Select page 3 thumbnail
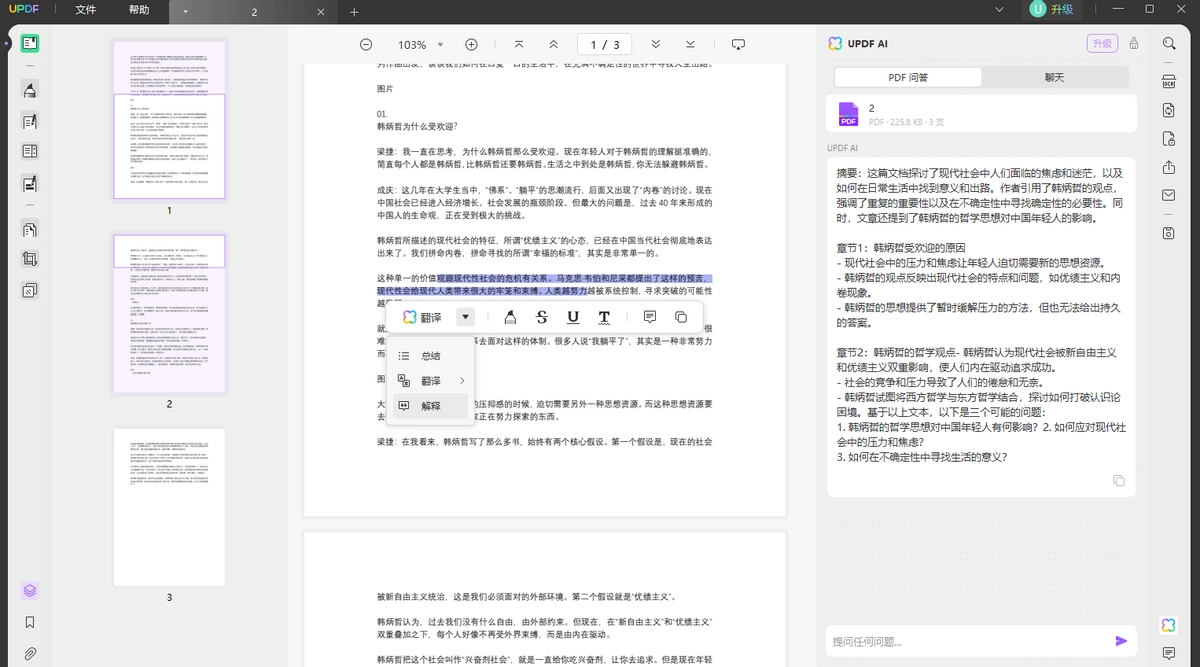Screen dimensions: 1200x667 (169, 507)
